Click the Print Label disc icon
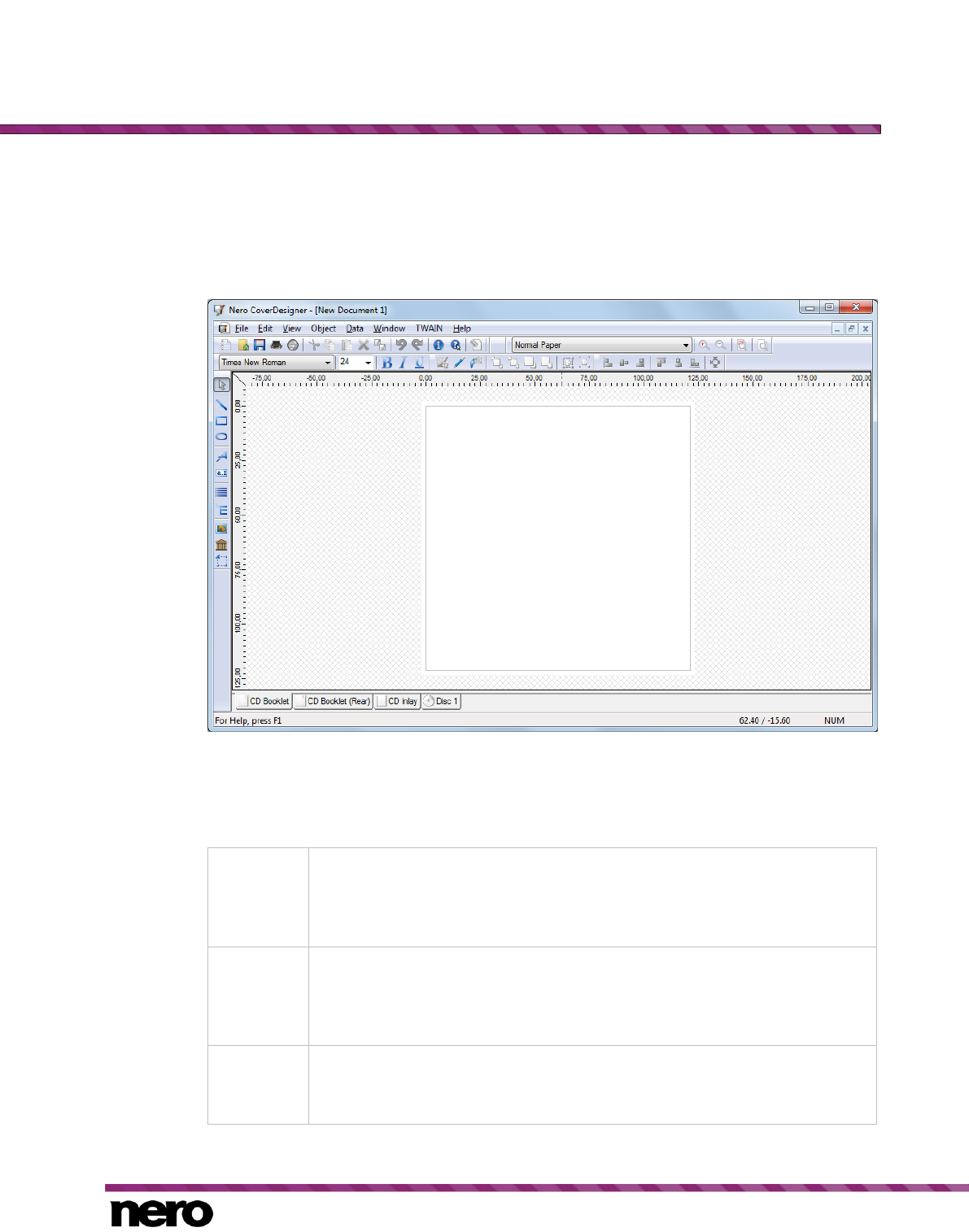969x1232 pixels. (x=293, y=345)
